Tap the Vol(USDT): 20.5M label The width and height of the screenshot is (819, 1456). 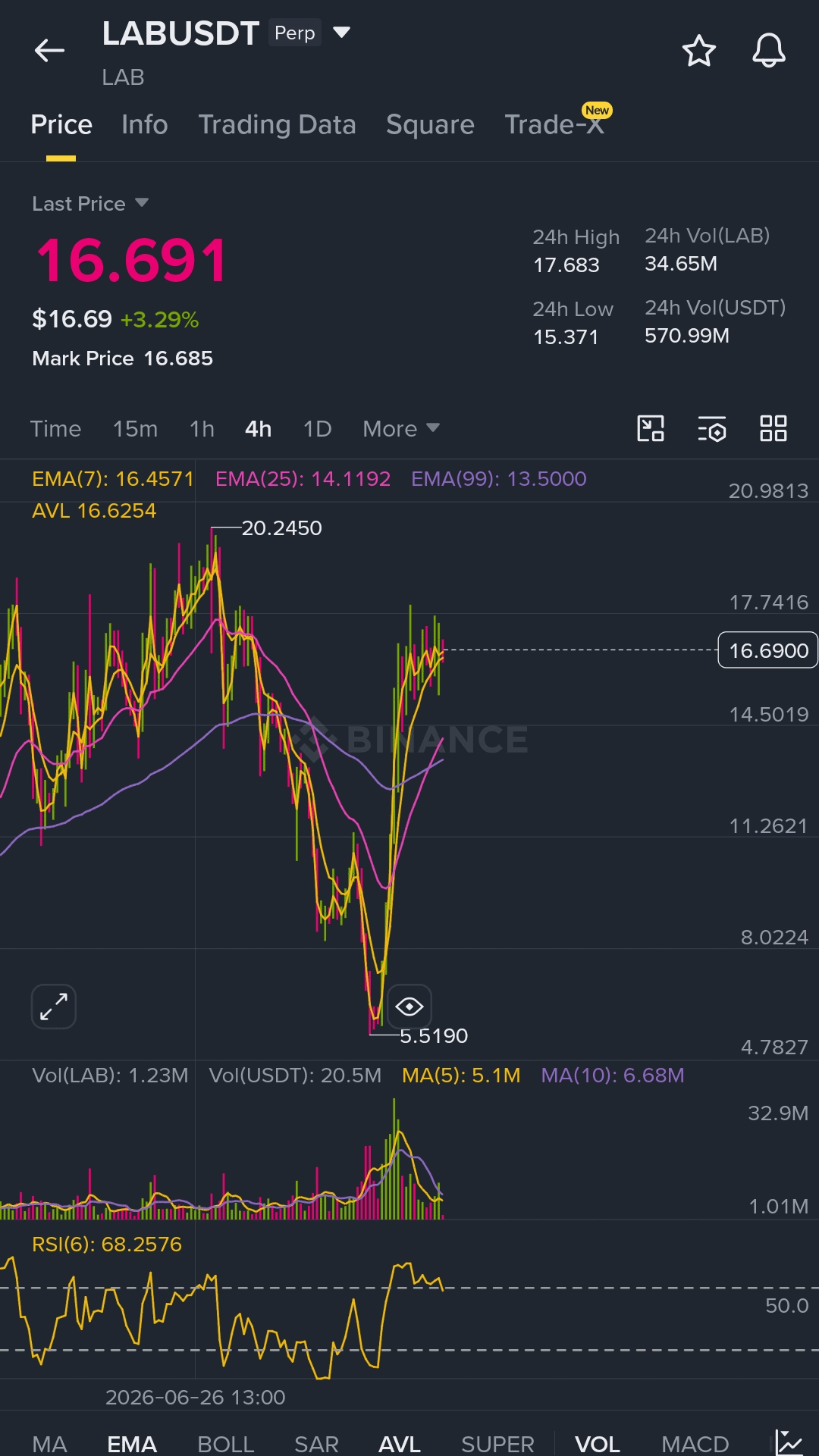pyautogui.click(x=295, y=1075)
